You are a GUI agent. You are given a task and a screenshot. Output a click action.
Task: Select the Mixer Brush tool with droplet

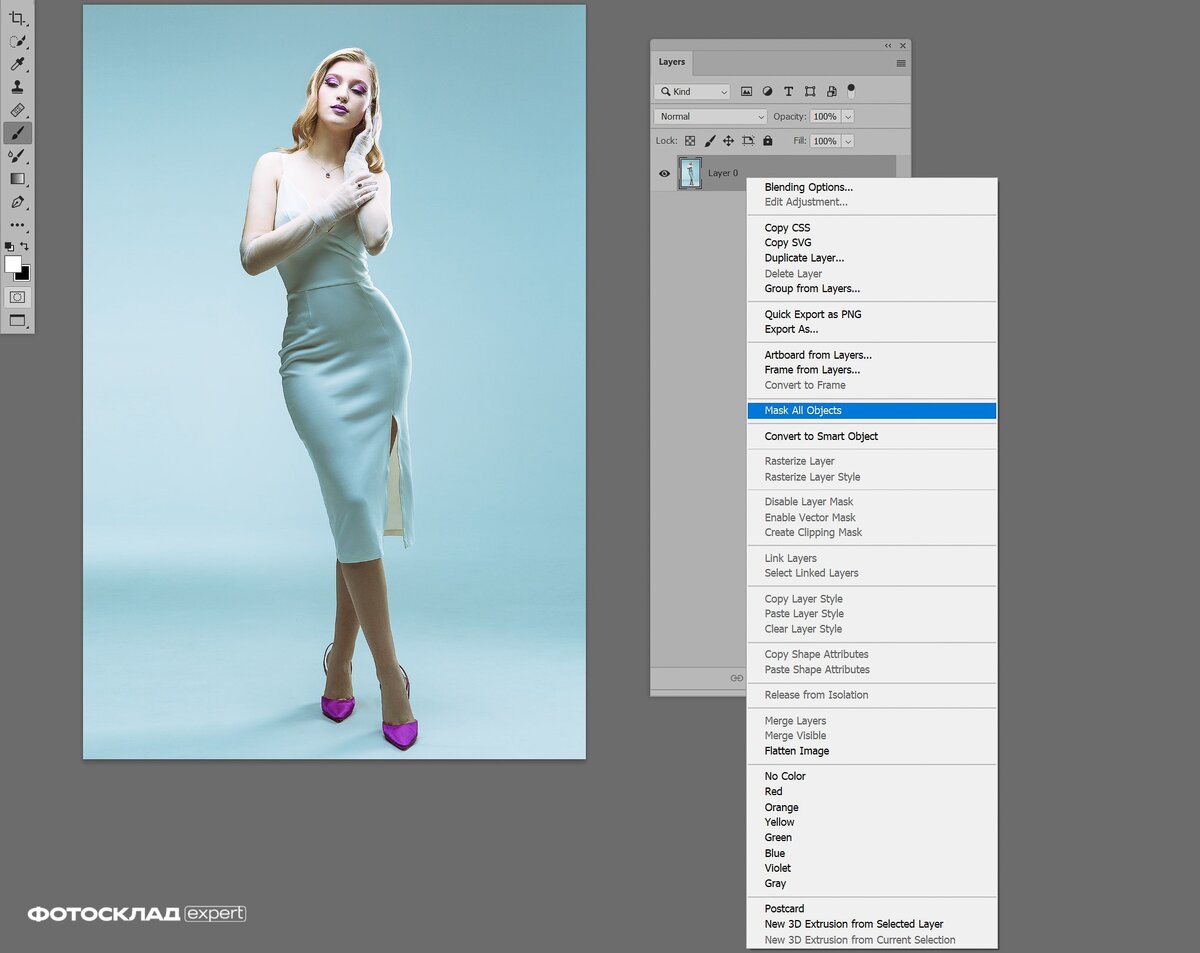coord(17,156)
